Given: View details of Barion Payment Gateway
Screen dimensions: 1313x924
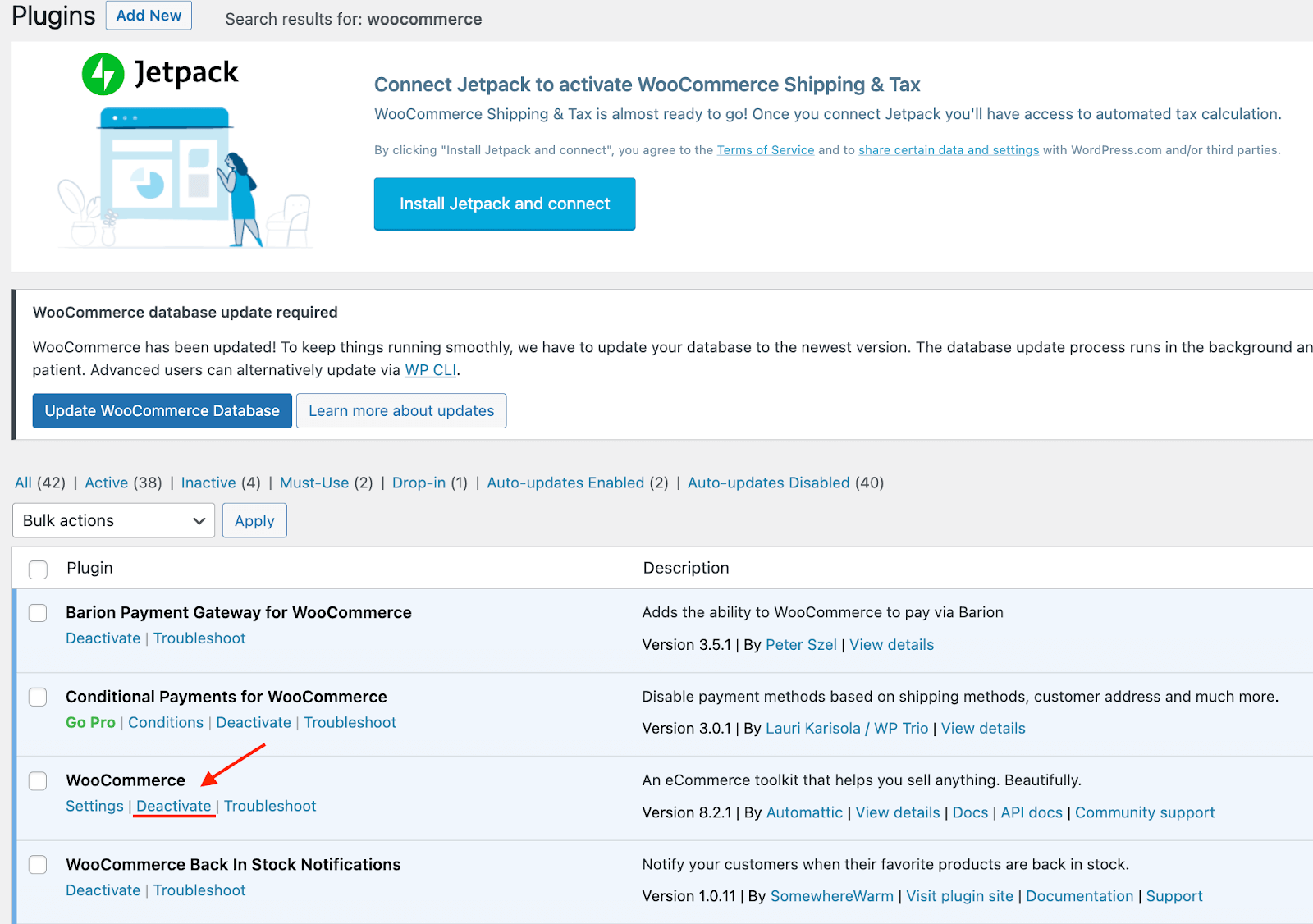Looking at the screenshot, I should pyautogui.click(x=891, y=645).
